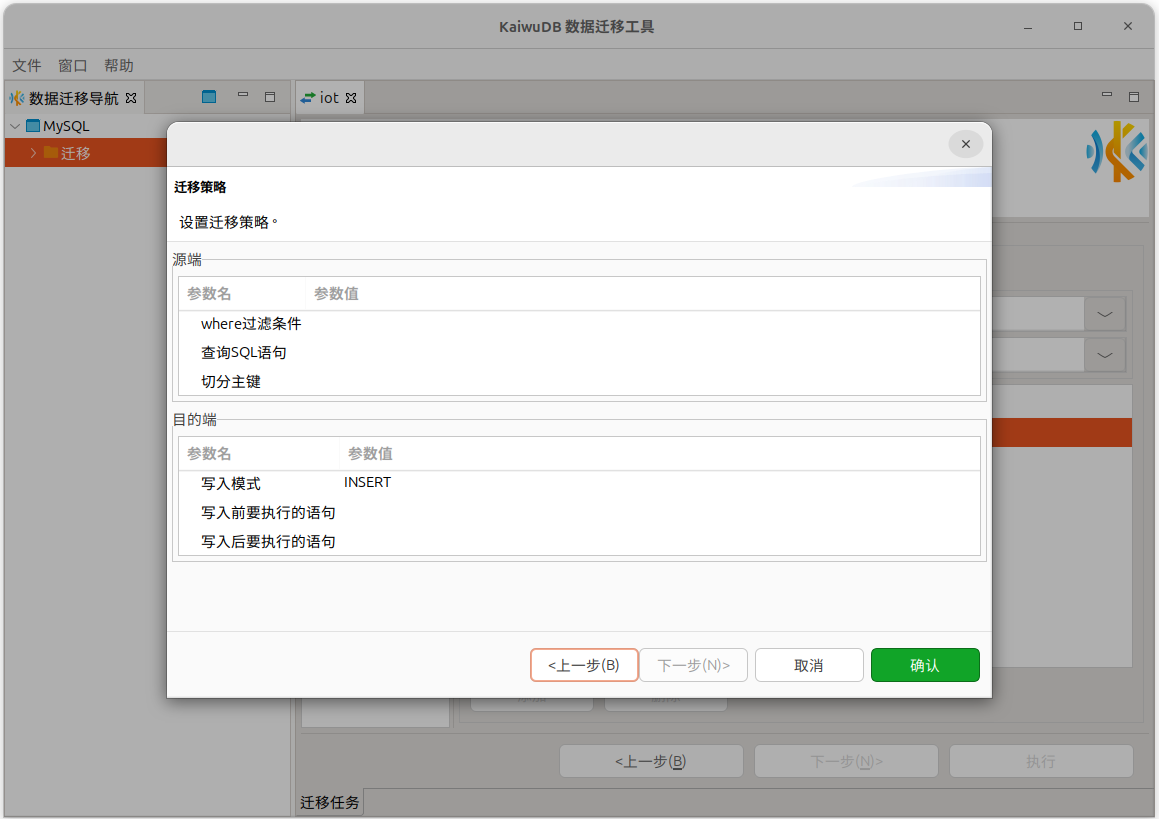The width and height of the screenshot is (1159, 819).
Task: Close the iot editor tab
Action: click(351, 98)
